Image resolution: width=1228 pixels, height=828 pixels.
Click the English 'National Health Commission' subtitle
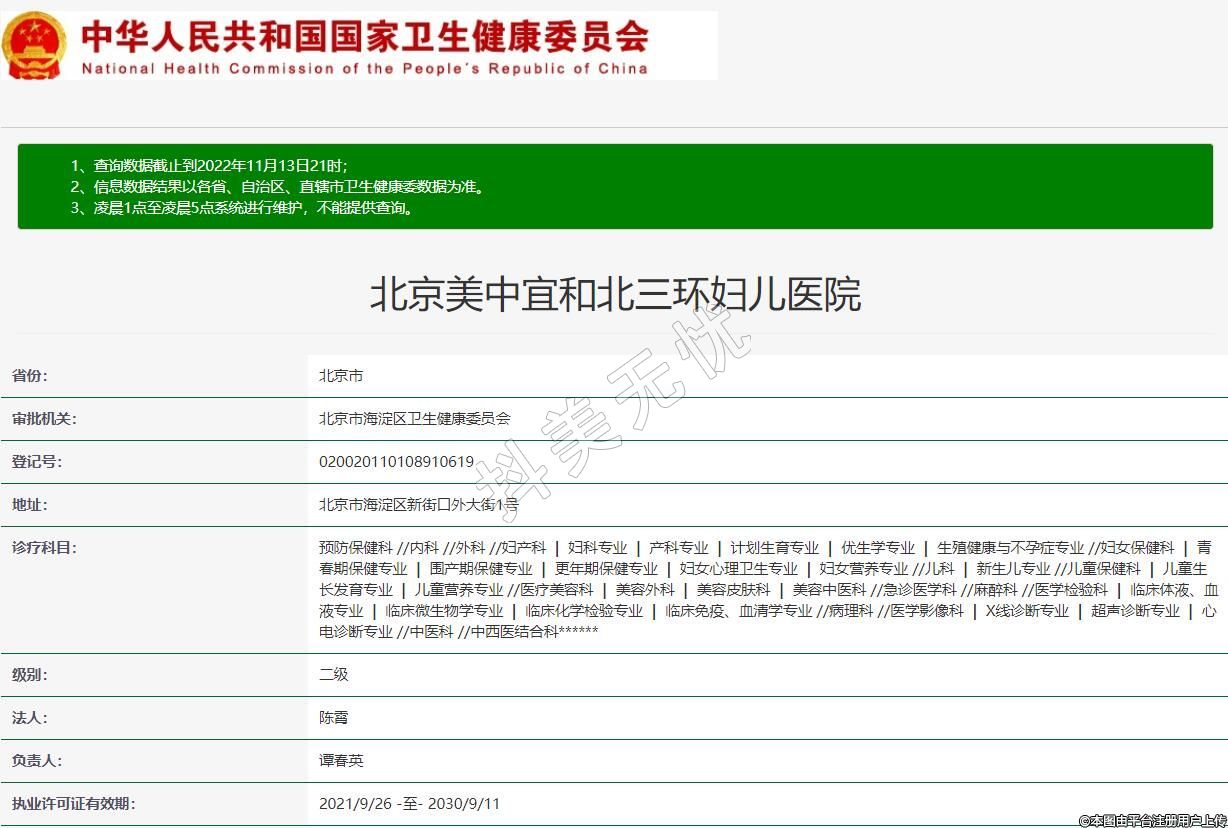(x=364, y=69)
